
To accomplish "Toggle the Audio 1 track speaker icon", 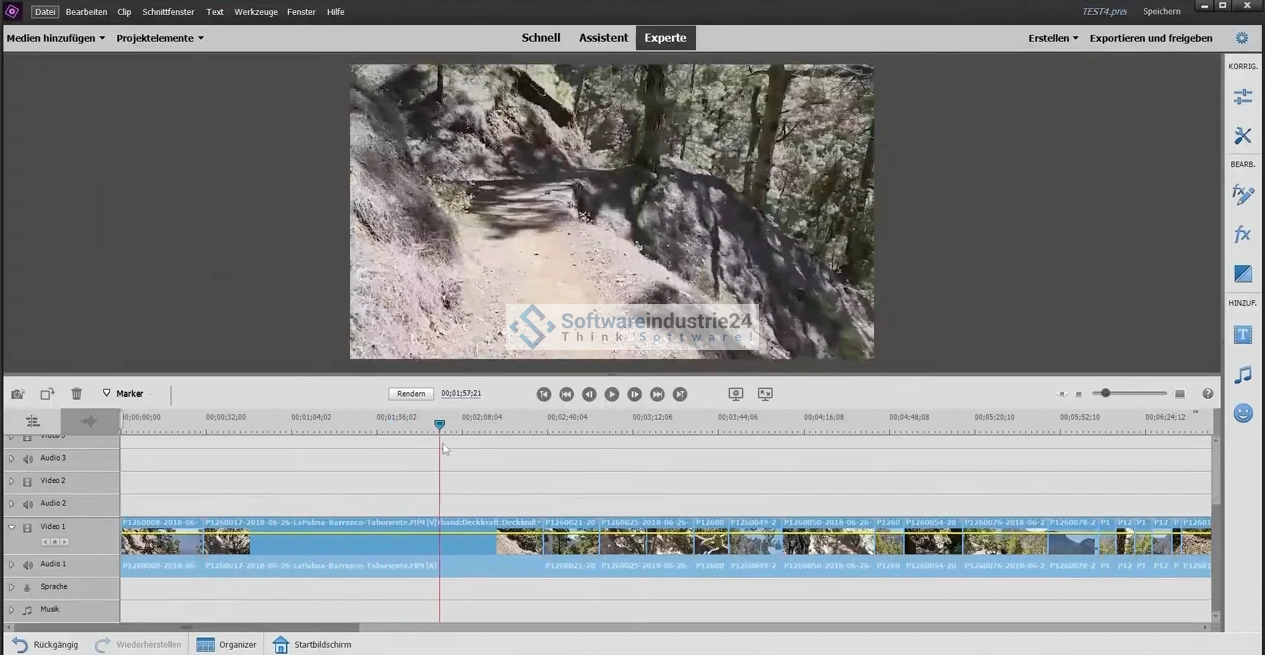I will coord(28,565).
